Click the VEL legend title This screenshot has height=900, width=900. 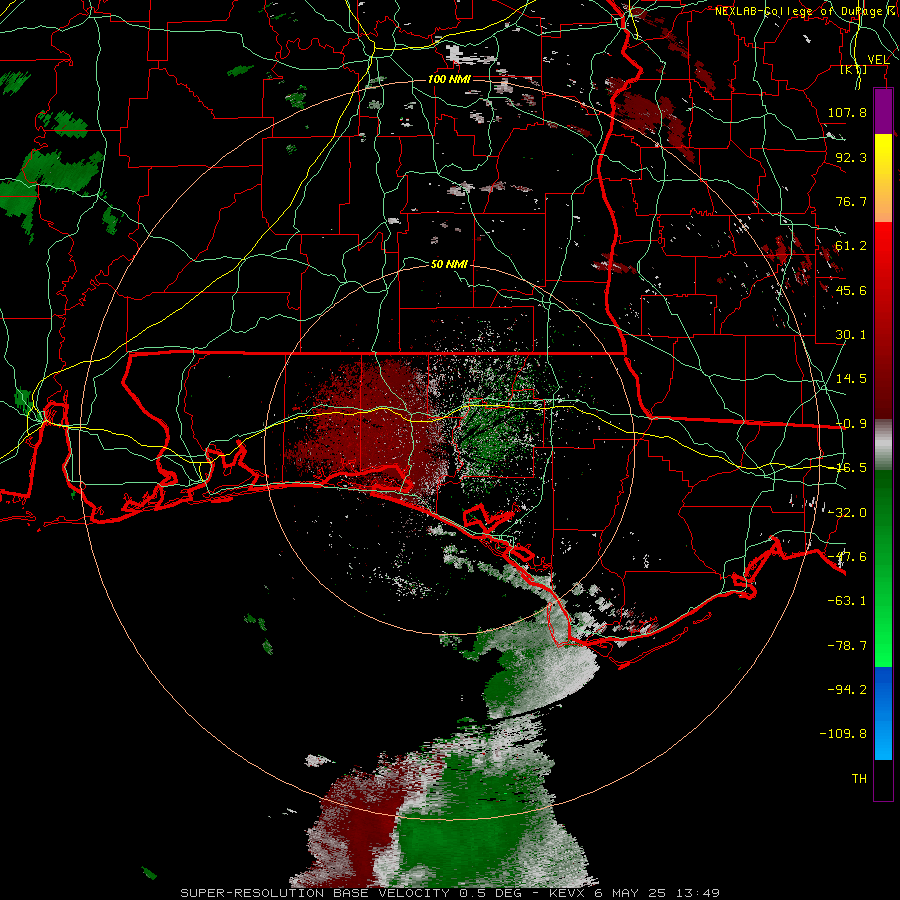click(x=878, y=59)
